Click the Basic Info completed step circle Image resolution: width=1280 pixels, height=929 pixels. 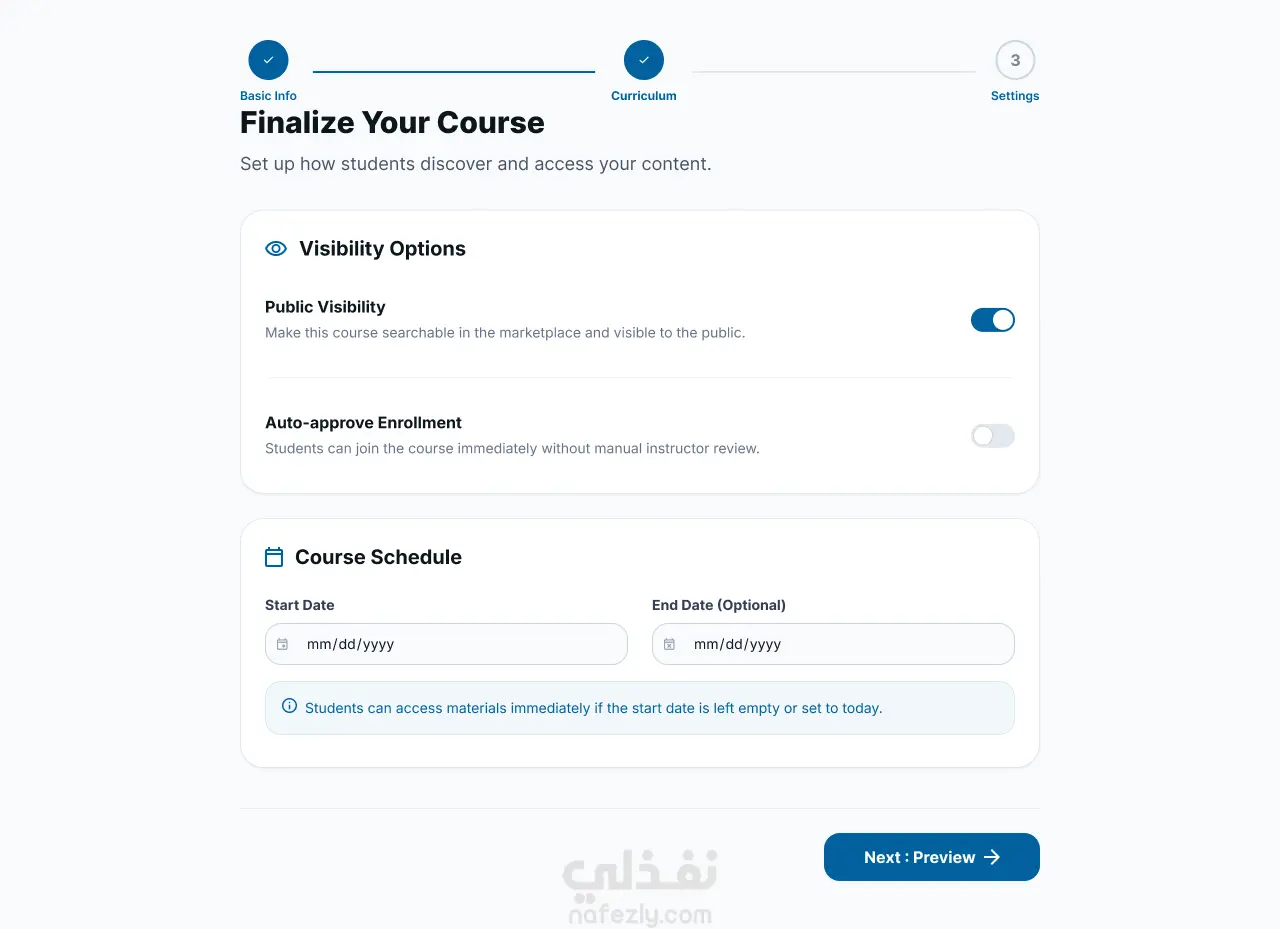point(268,60)
